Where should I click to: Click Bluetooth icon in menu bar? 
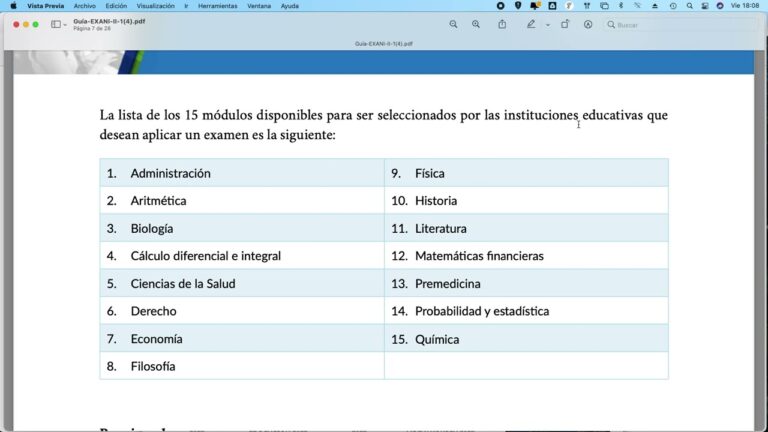point(621,6)
